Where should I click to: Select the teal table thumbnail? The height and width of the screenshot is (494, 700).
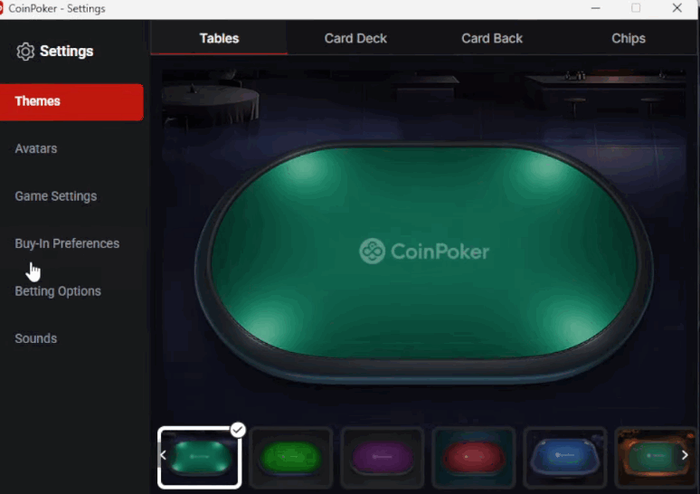[x=200, y=457]
